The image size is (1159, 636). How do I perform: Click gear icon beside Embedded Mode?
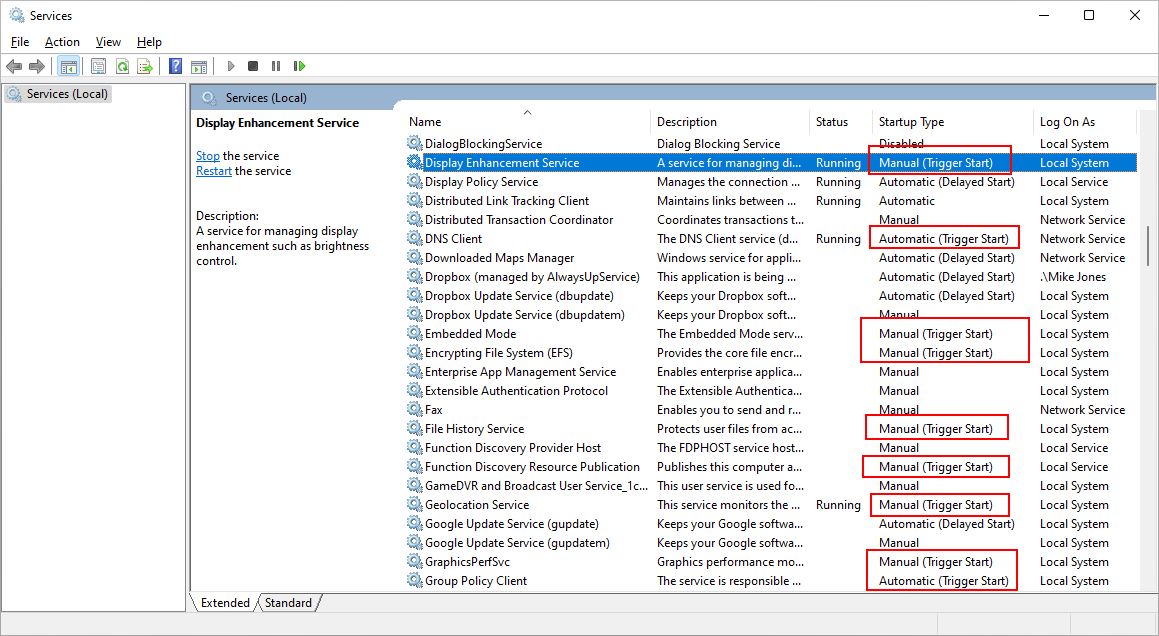415,334
